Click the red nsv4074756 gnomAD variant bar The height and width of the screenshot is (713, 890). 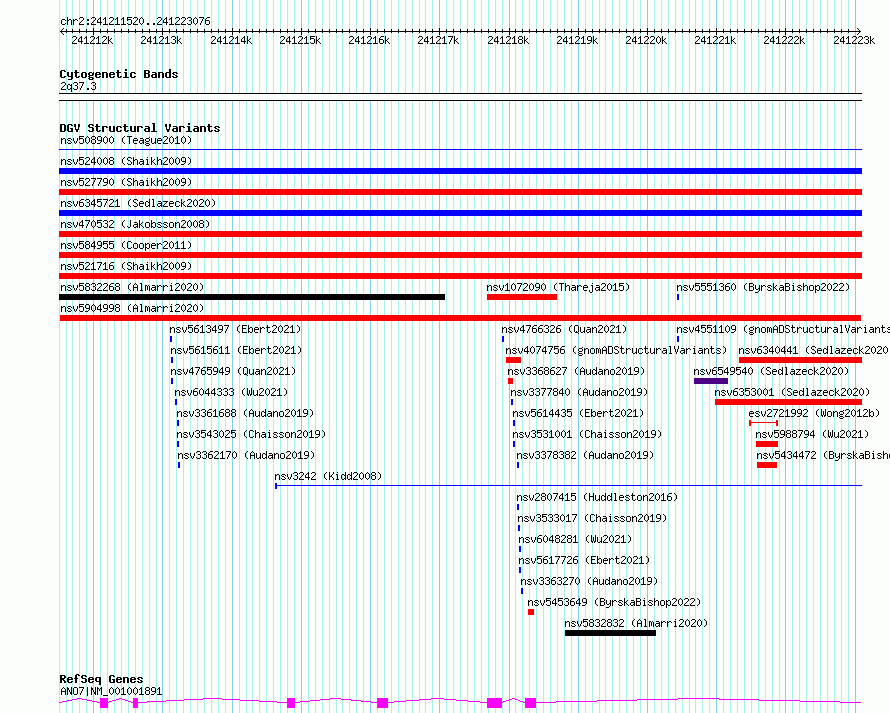[513, 360]
